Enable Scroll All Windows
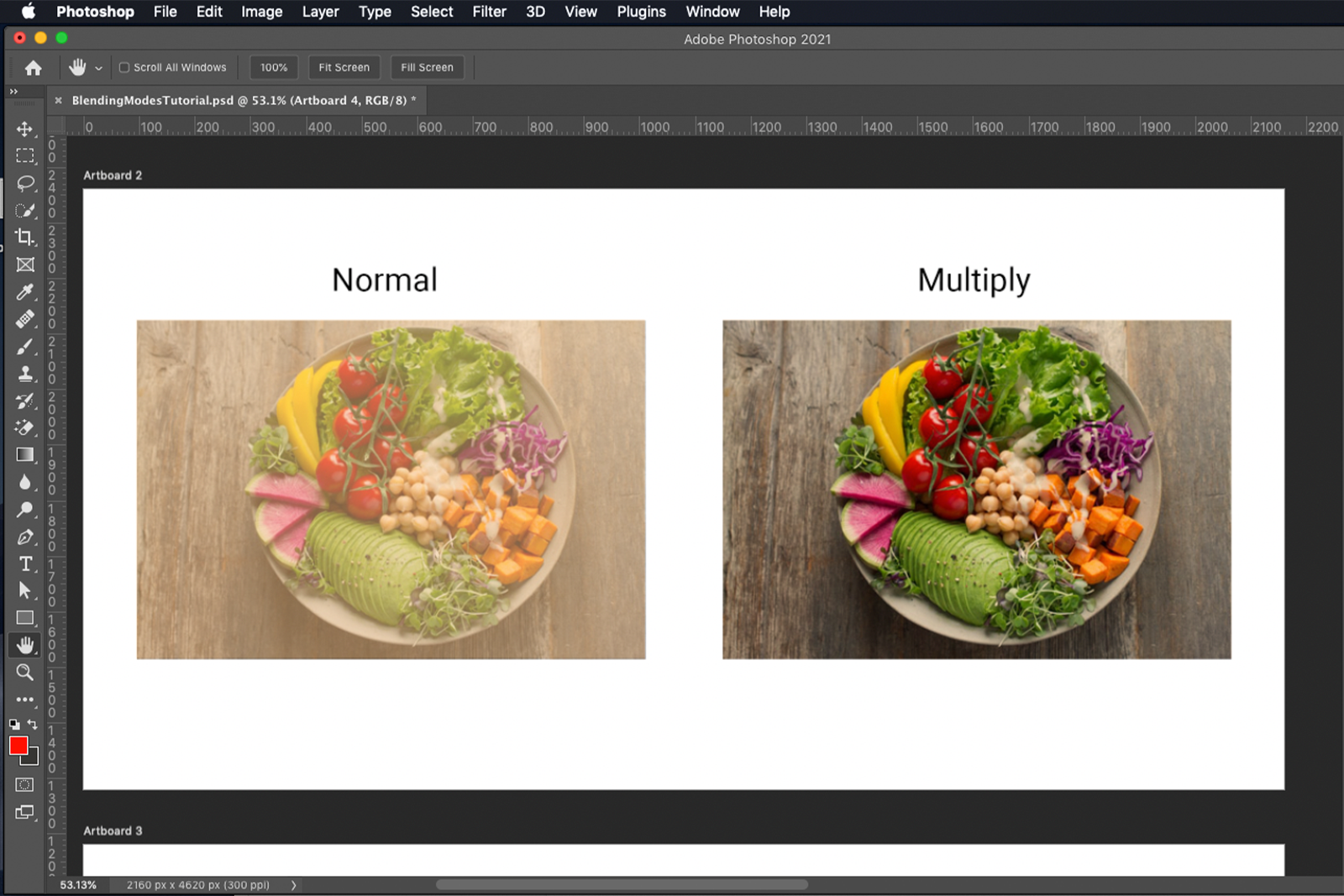This screenshot has height=896, width=1344. pos(123,67)
